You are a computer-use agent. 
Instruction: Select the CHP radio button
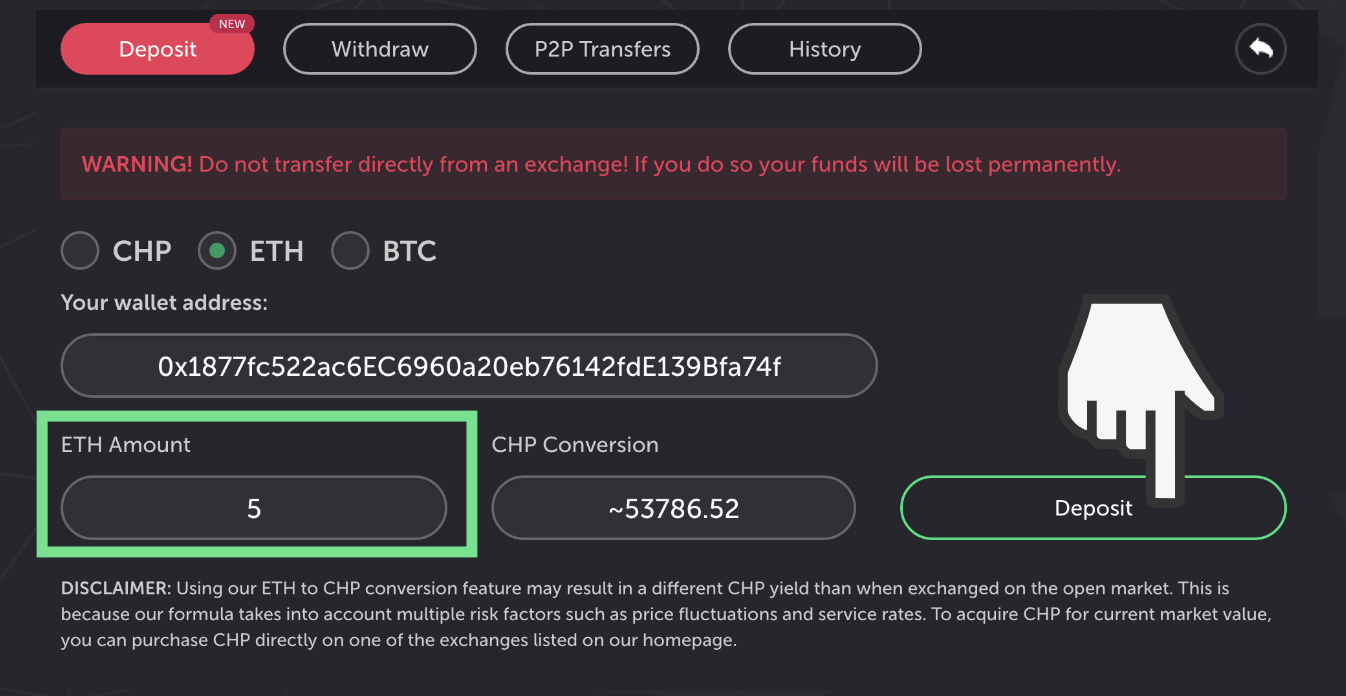tap(80, 251)
